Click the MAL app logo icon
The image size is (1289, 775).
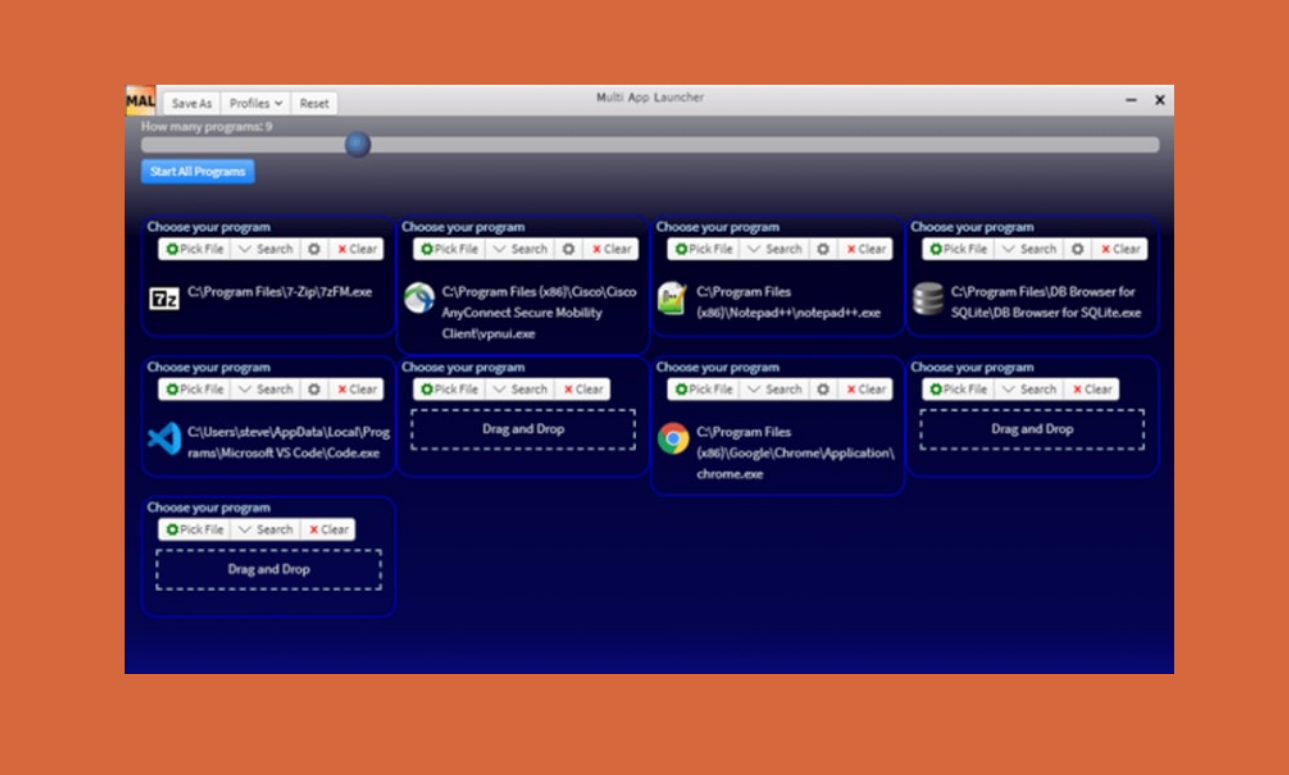pos(140,101)
